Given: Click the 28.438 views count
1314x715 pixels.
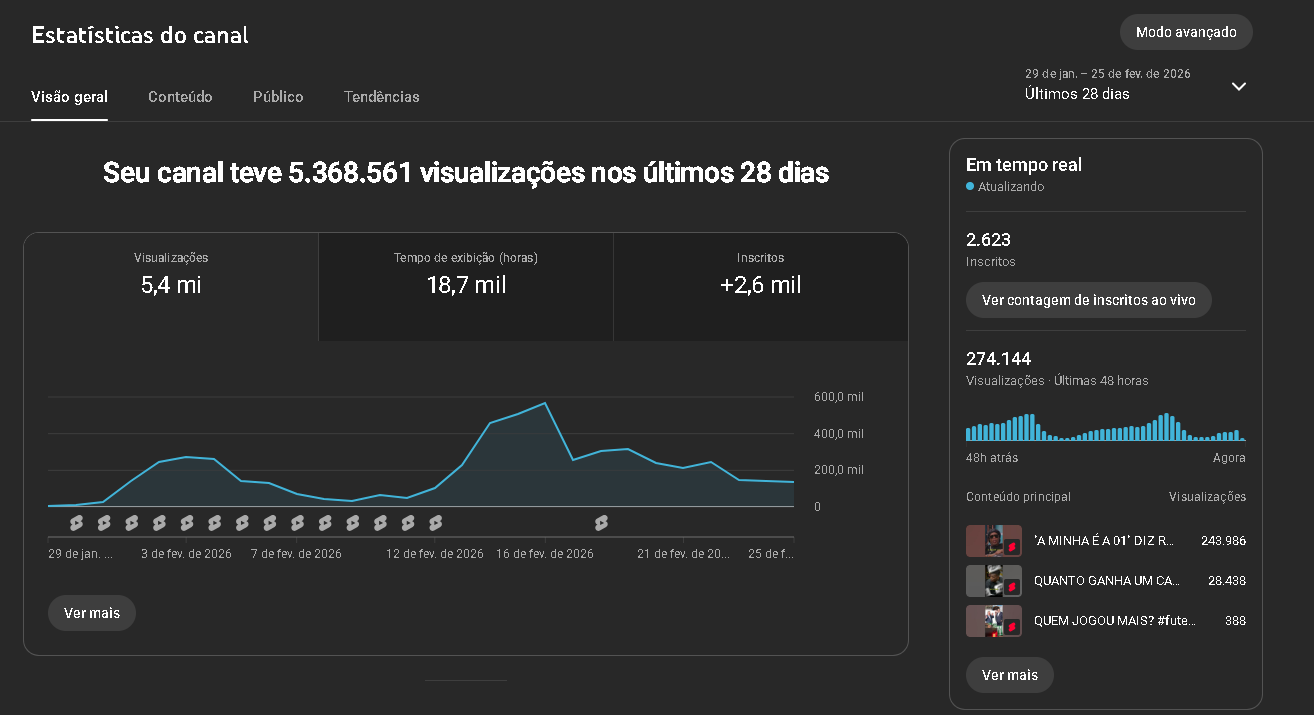Looking at the screenshot, I should click(1227, 580).
